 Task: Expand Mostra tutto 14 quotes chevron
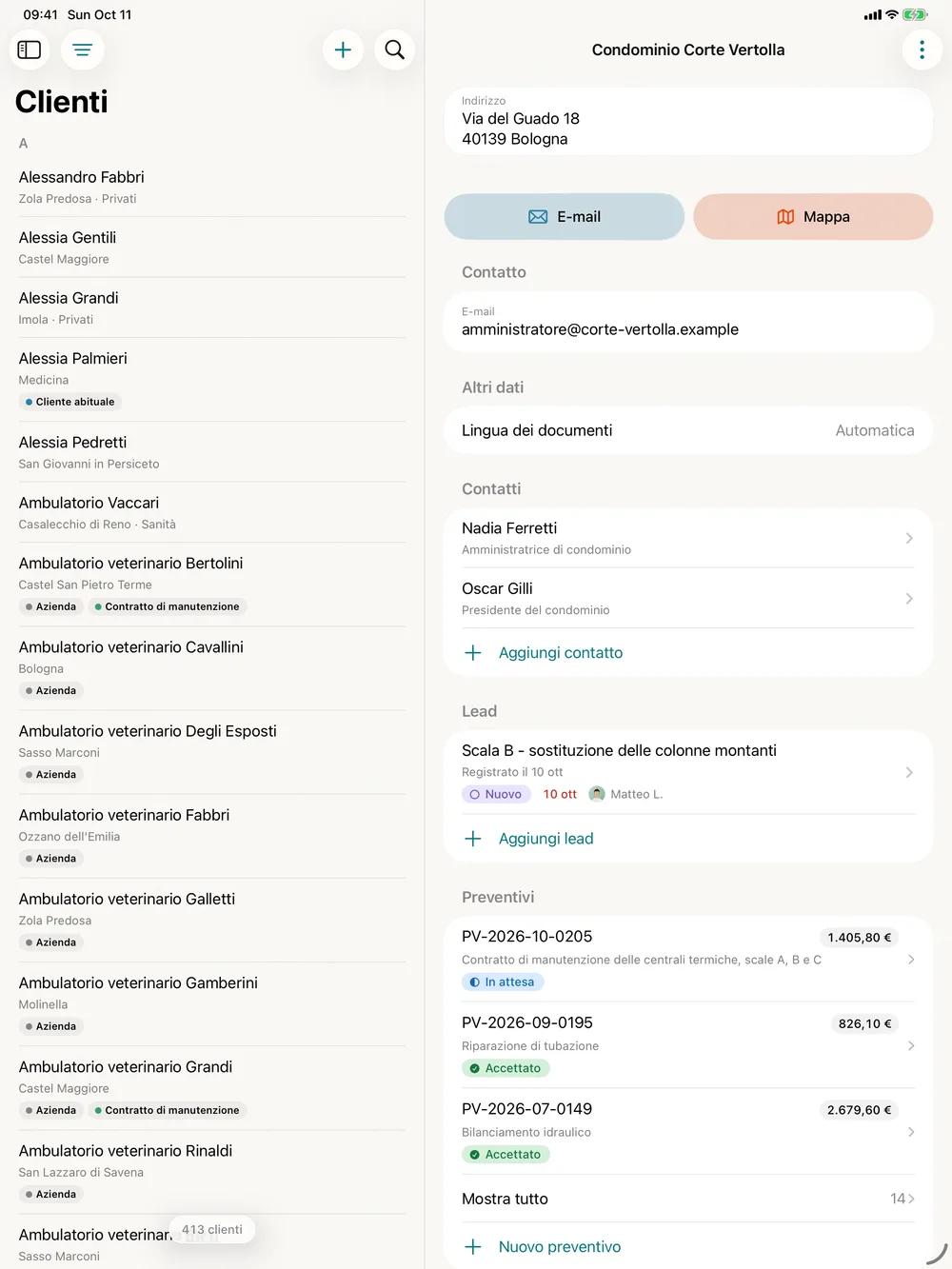point(911,1199)
